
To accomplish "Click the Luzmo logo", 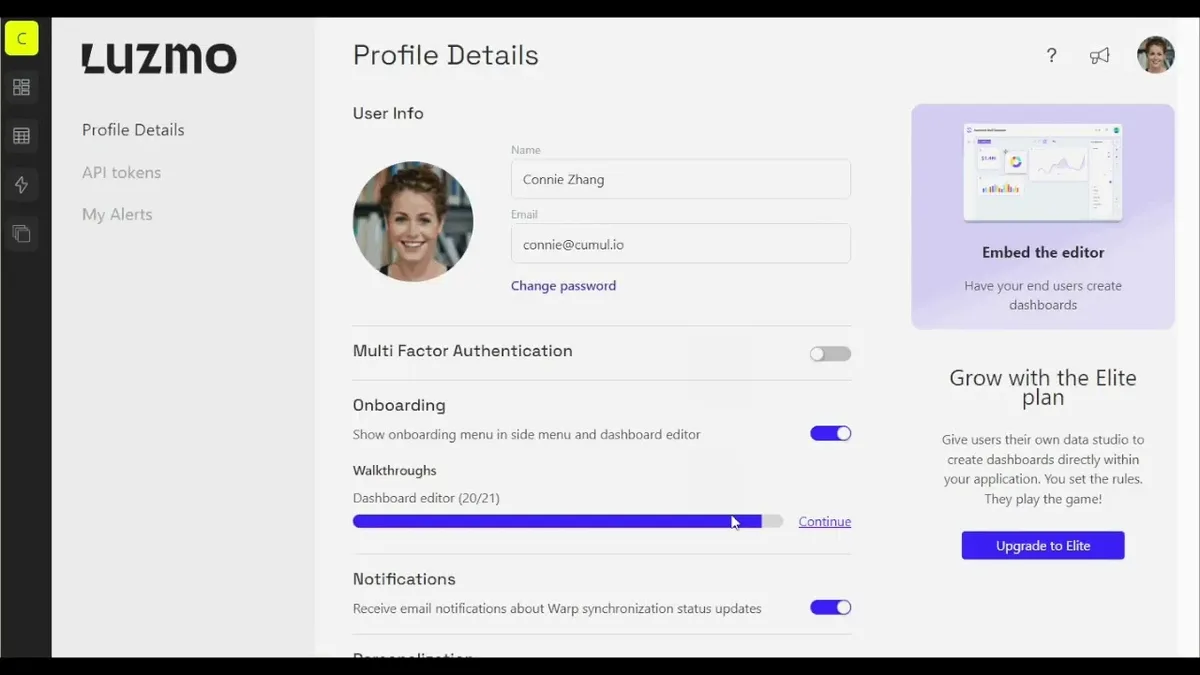I will click(159, 58).
